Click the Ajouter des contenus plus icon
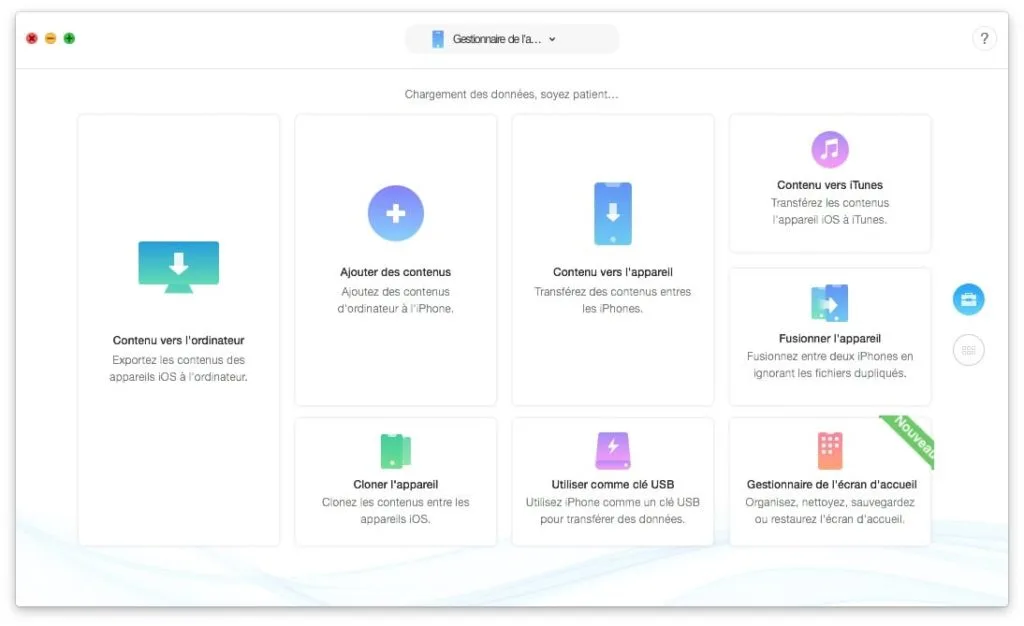This screenshot has width=1024, height=626. tap(395, 213)
